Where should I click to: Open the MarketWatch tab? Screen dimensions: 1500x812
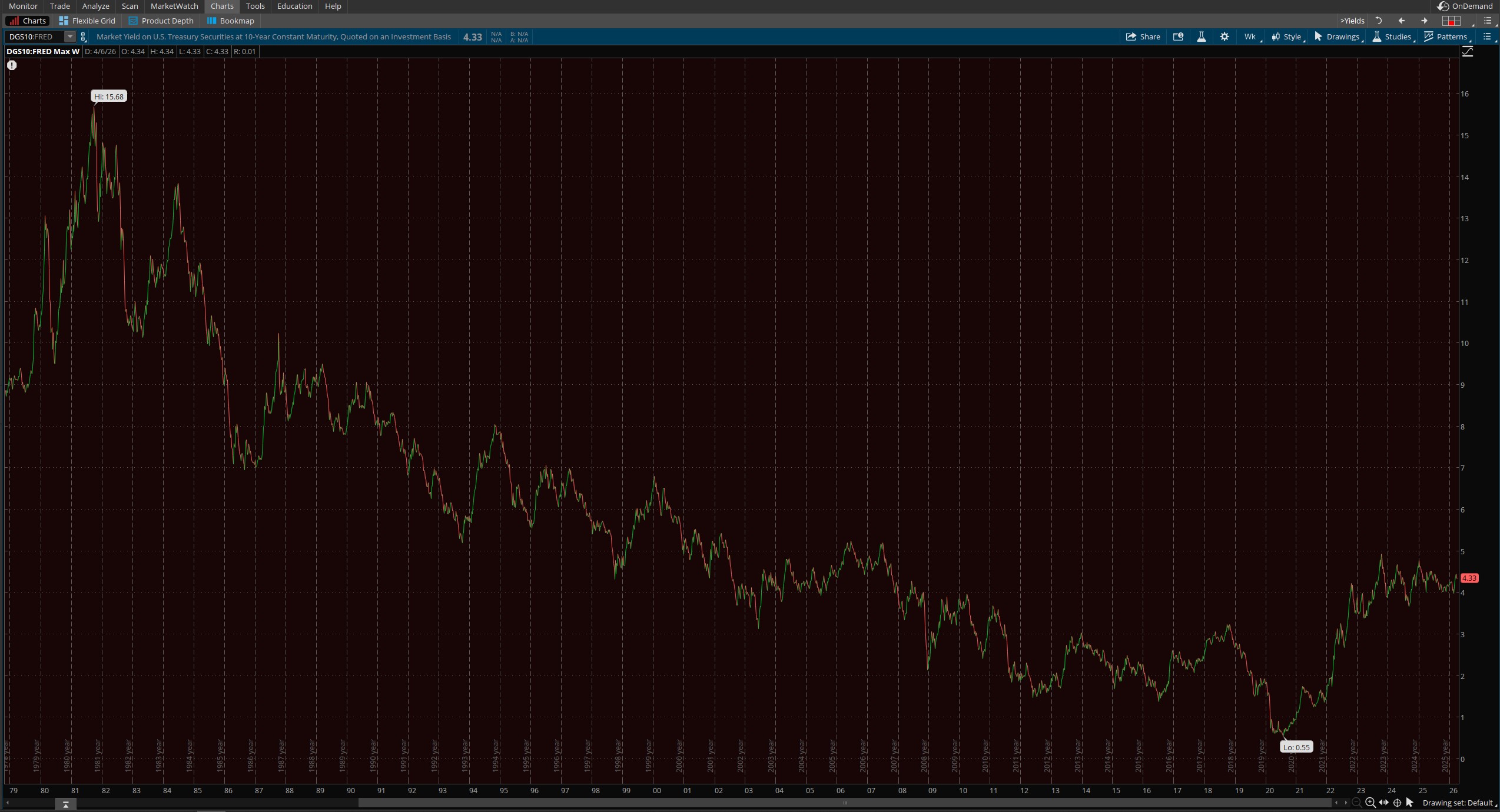[x=174, y=6]
